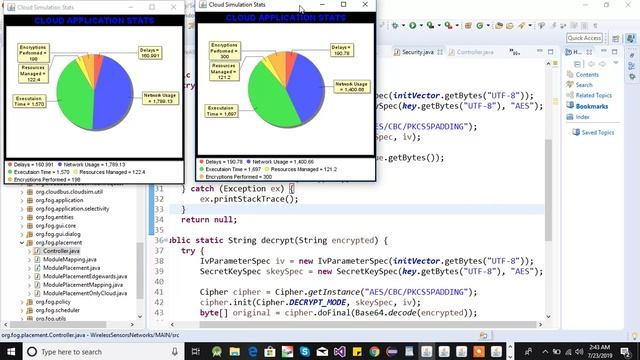Select org.cloudbus.cloudsim.util package
Image resolution: width=640 pixels, height=360 pixels.
(69, 191)
